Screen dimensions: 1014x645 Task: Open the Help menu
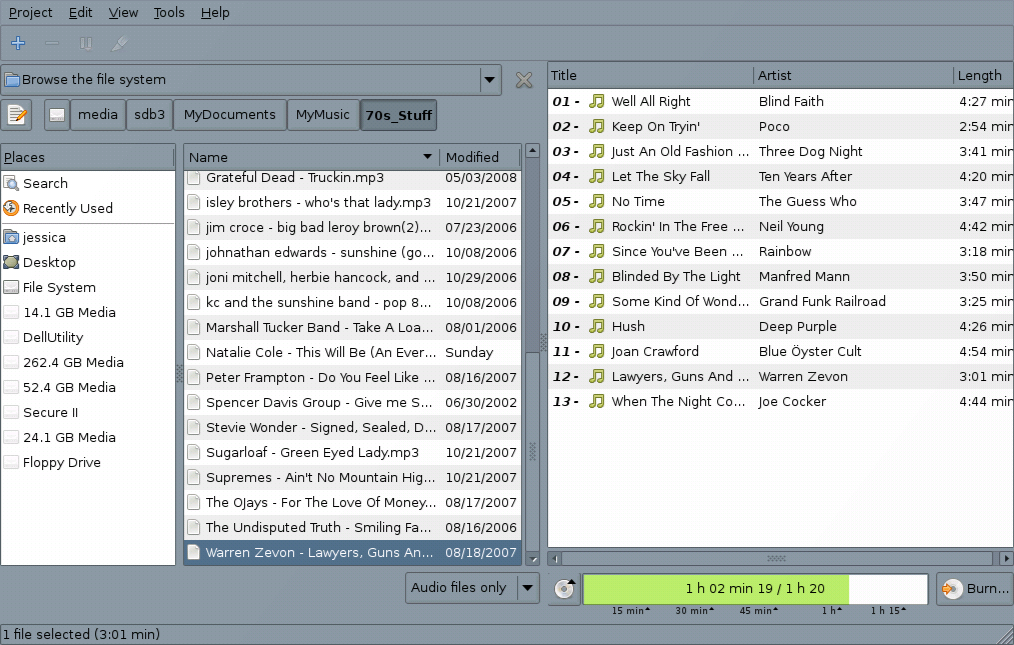click(215, 12)
